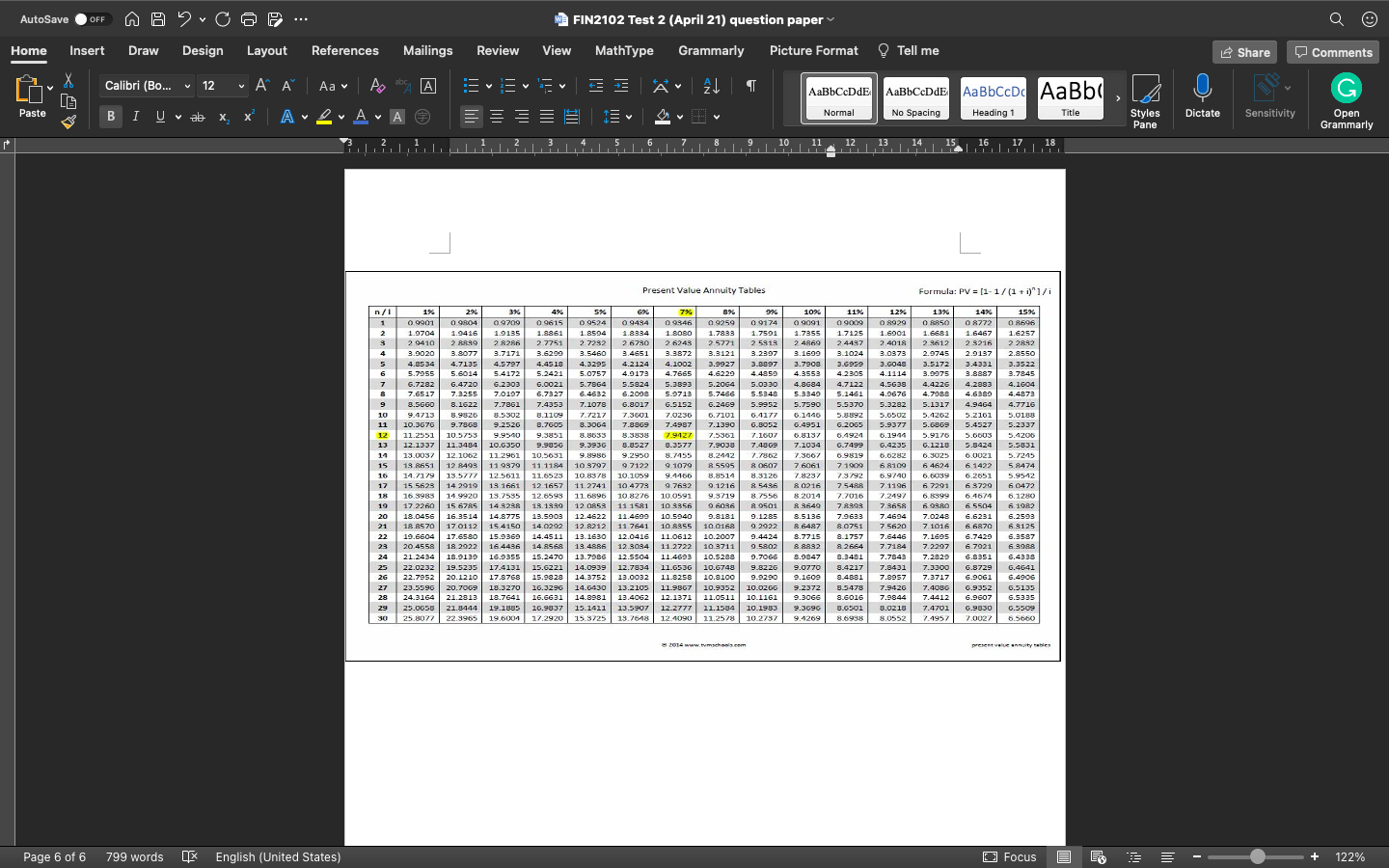Viewport: 1389px width, 868px height.
Task: Apply a character border
Action: point(428,86)
